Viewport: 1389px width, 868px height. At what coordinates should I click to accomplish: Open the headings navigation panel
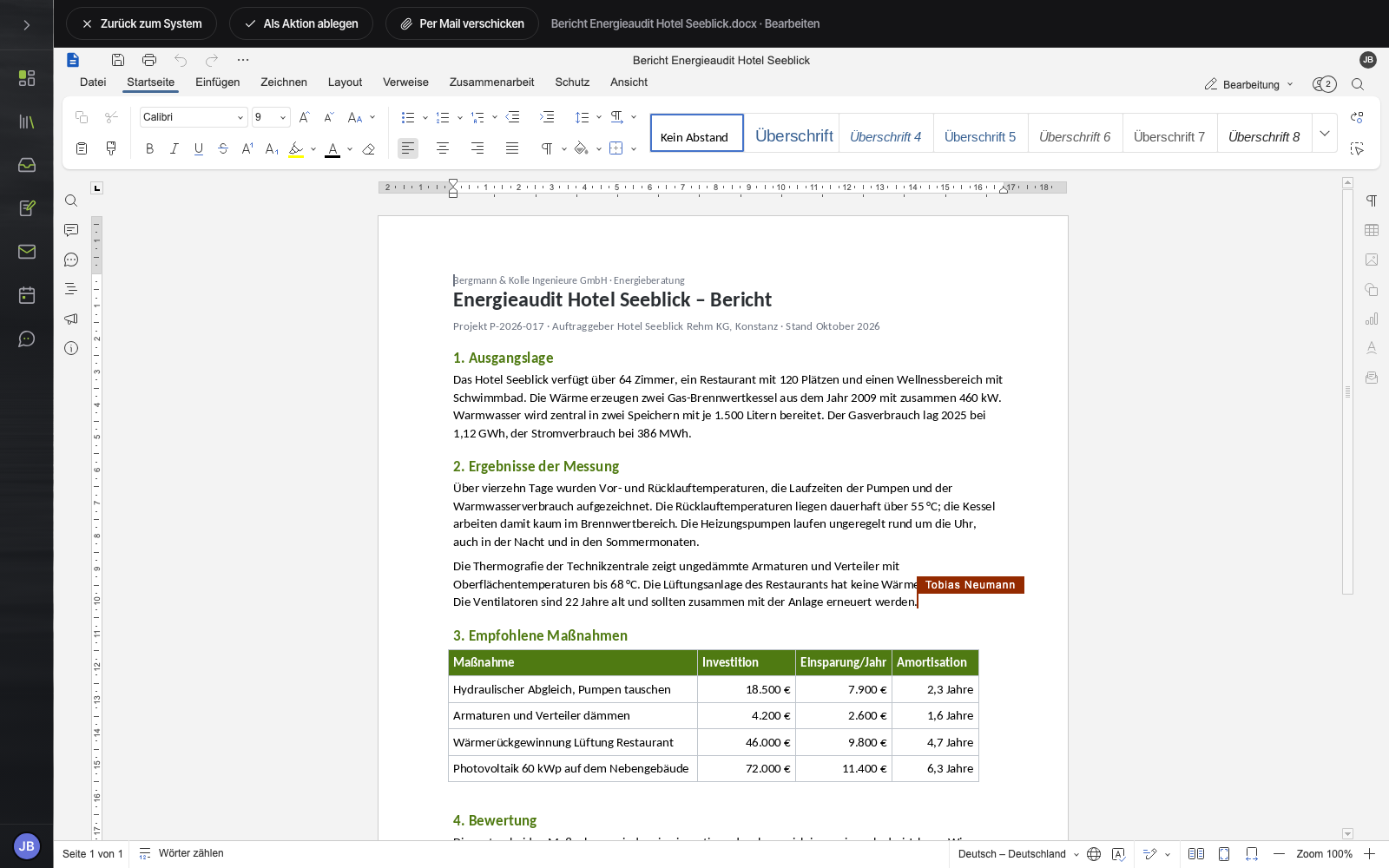pyautogui.click(x=71, y=289)
